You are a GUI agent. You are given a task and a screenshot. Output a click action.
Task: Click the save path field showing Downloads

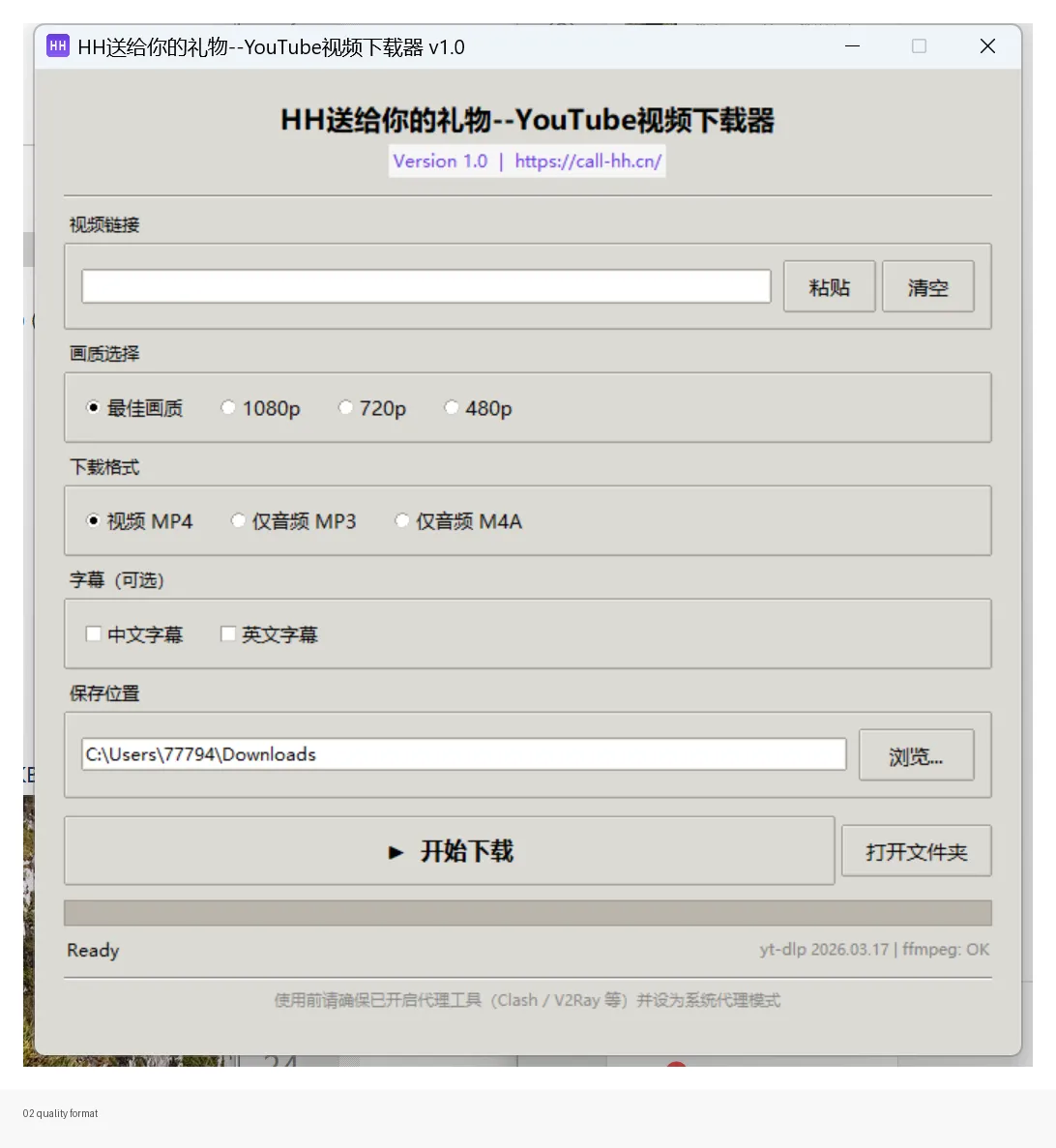pyautogui.click(x=462, y=754)
